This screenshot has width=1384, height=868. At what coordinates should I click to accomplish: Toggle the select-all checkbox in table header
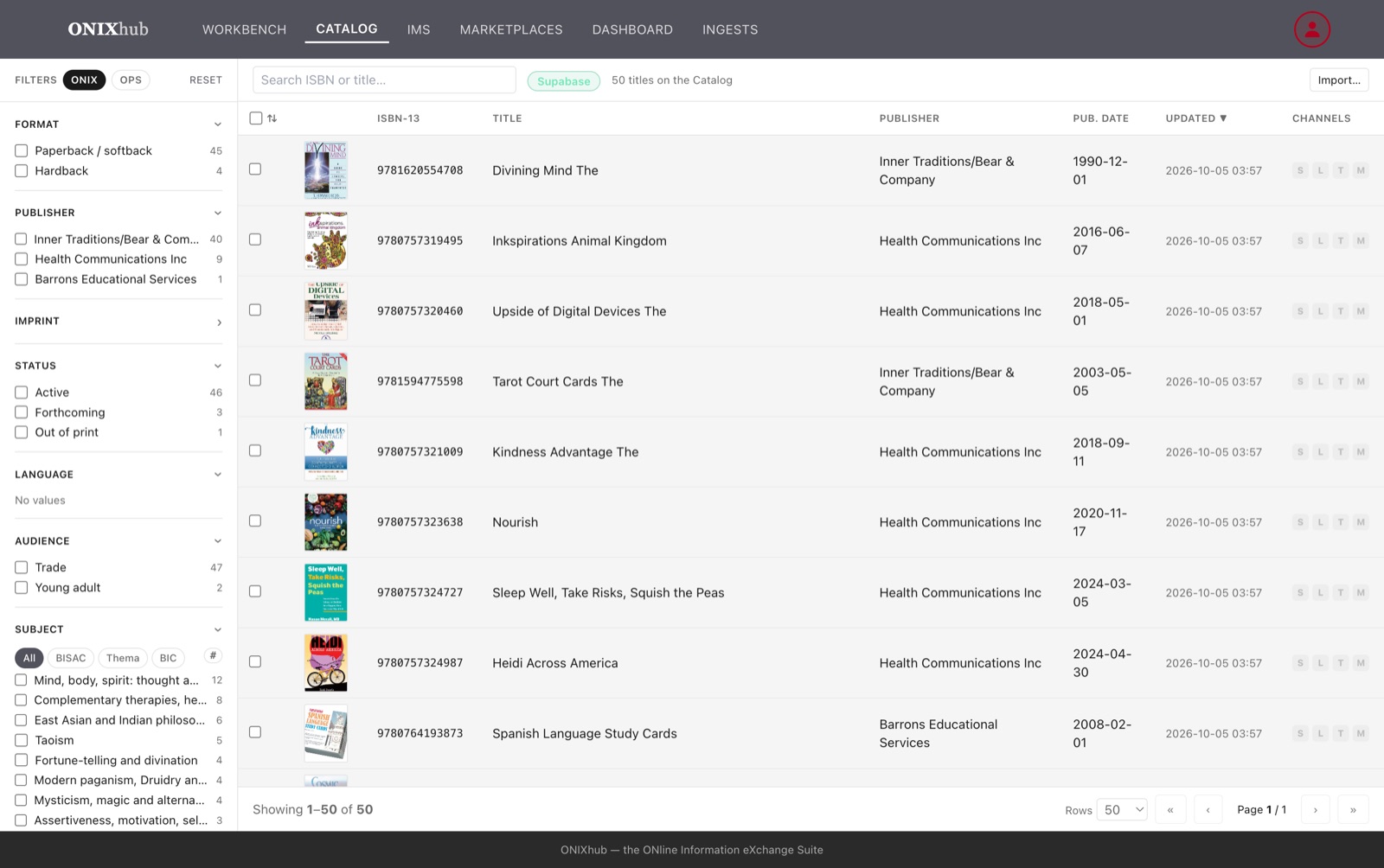point(255,118)
